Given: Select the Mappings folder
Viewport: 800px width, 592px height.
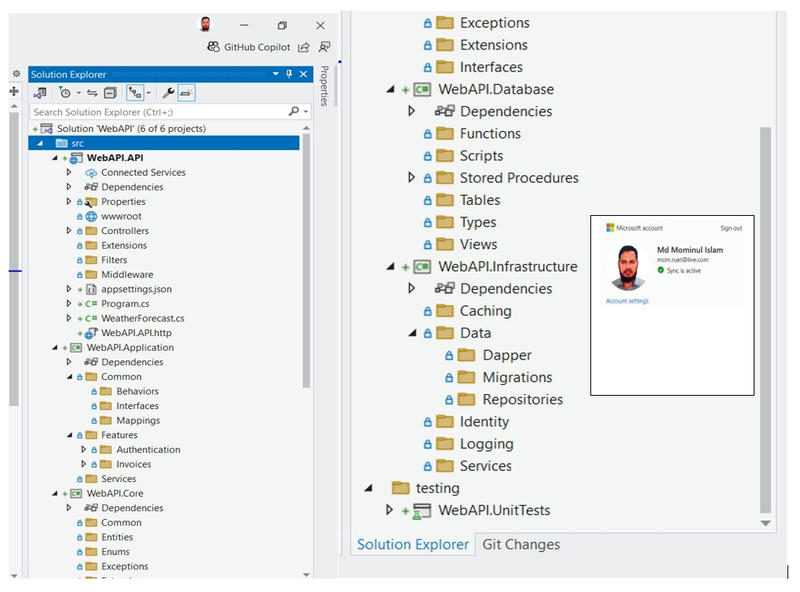Looking at the screenshot, I should click(138, 421).
